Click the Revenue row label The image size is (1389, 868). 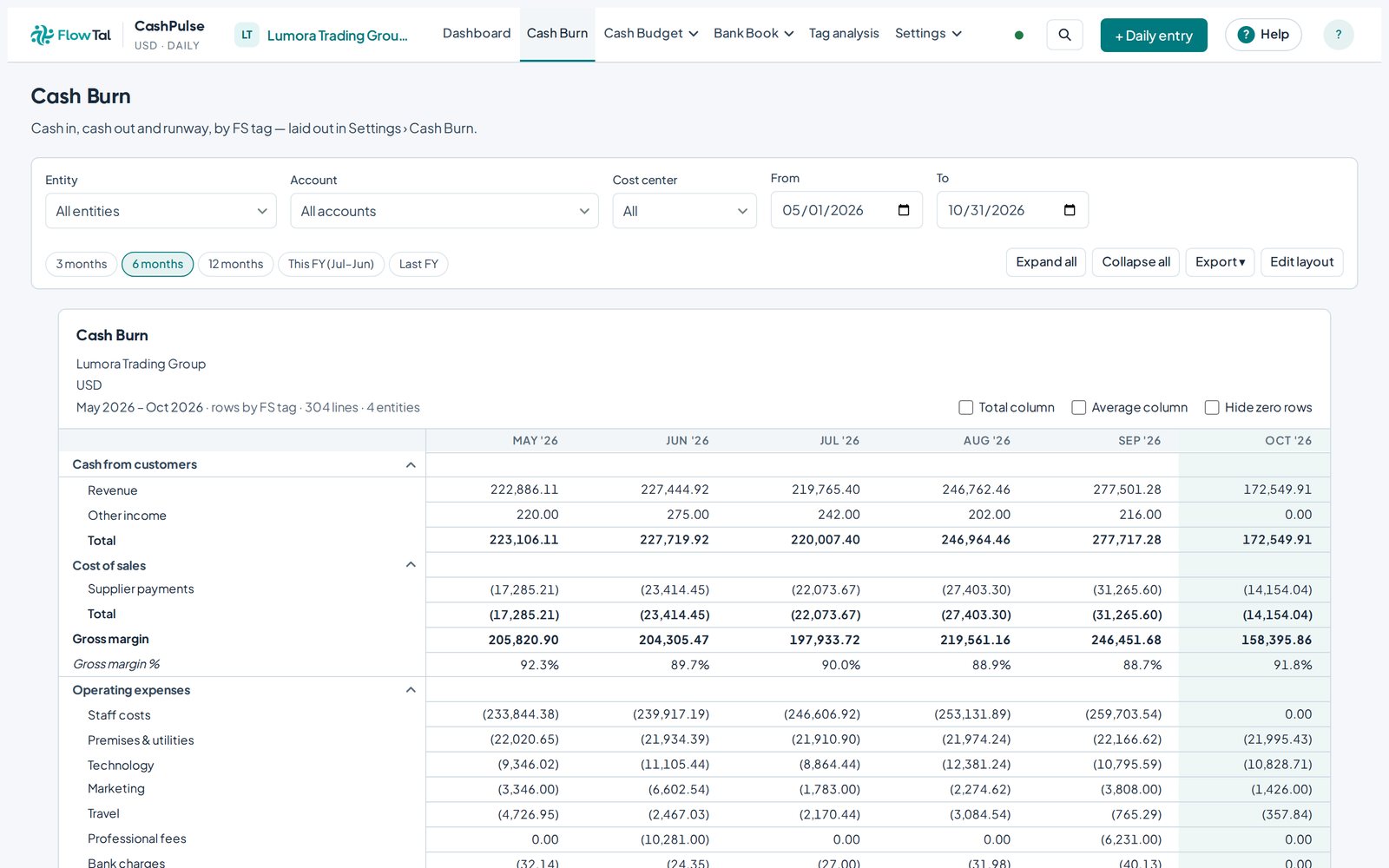(113, 490)
